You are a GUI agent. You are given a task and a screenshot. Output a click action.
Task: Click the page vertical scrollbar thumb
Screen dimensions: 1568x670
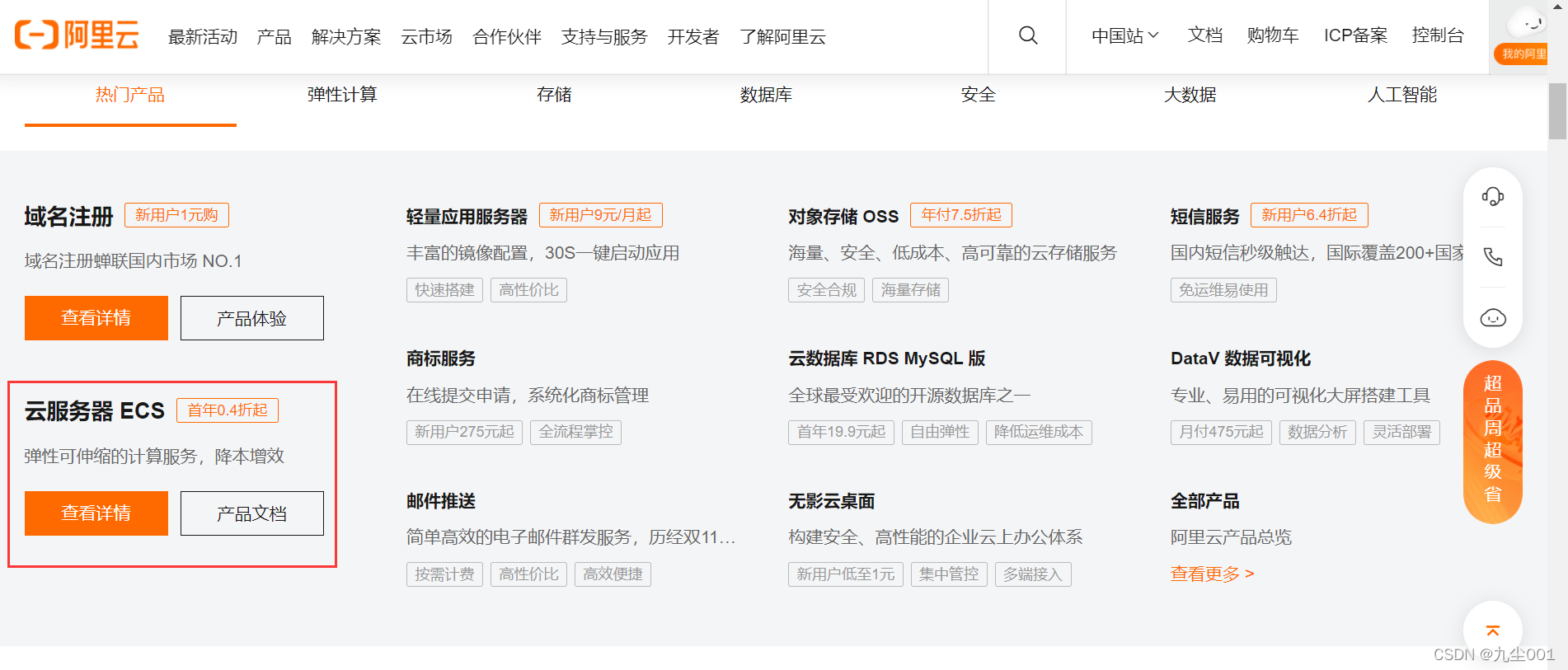coord(1556,111)
